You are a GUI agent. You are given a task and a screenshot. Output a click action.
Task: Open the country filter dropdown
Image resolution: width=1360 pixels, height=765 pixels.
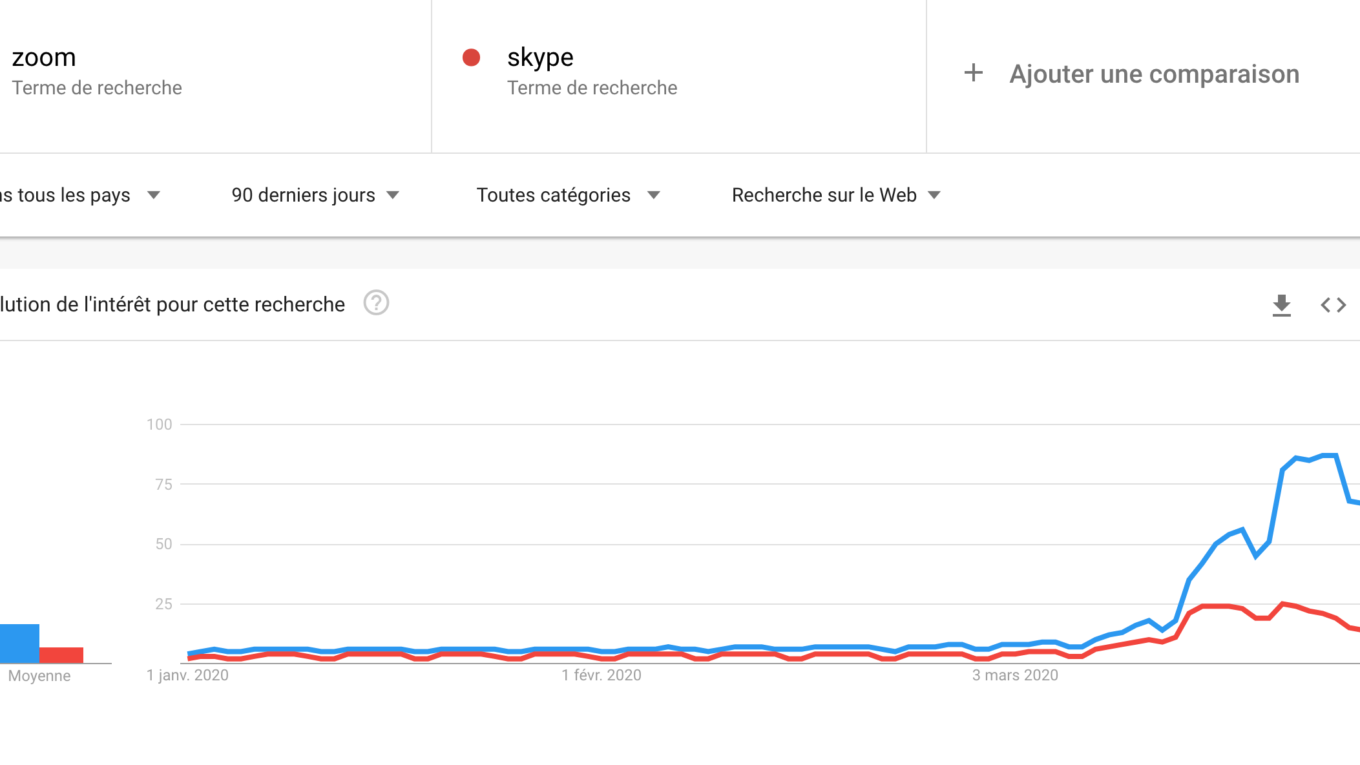[80, 195]
